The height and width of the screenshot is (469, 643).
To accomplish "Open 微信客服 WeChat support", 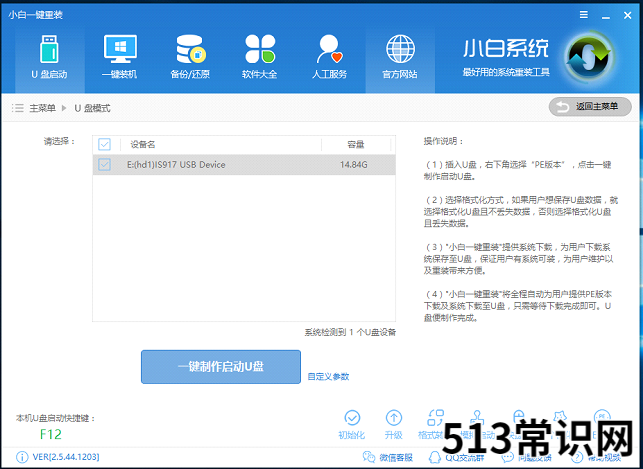I will tap(388, 457).
